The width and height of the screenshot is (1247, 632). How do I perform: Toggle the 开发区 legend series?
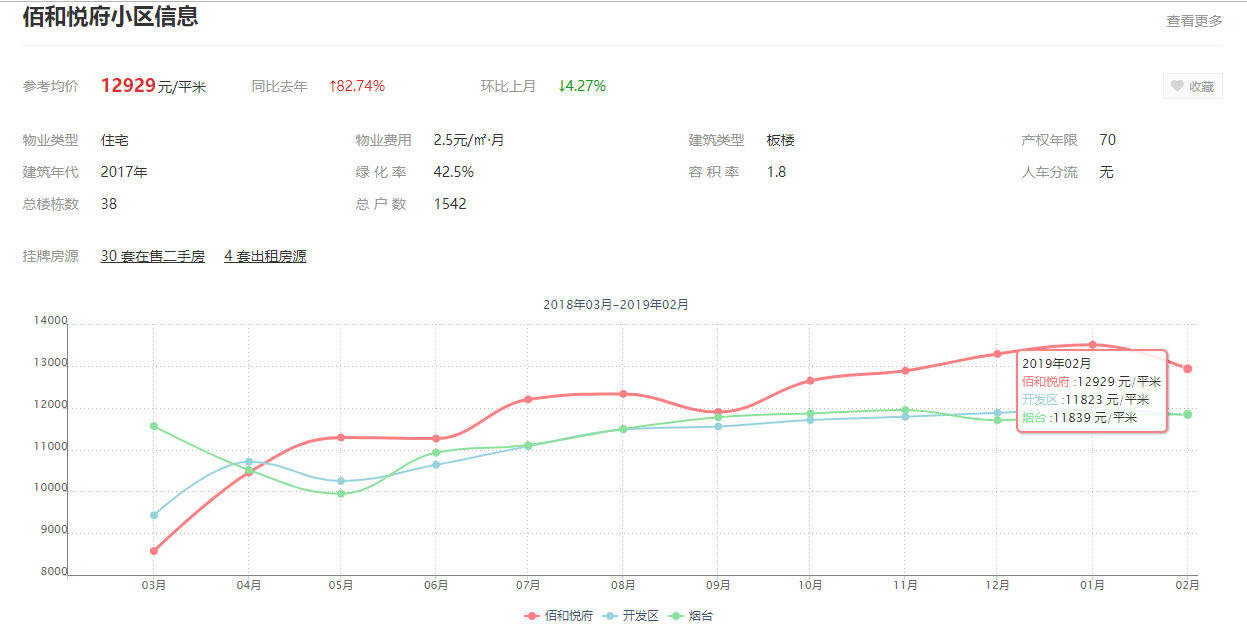click(632, 616)
